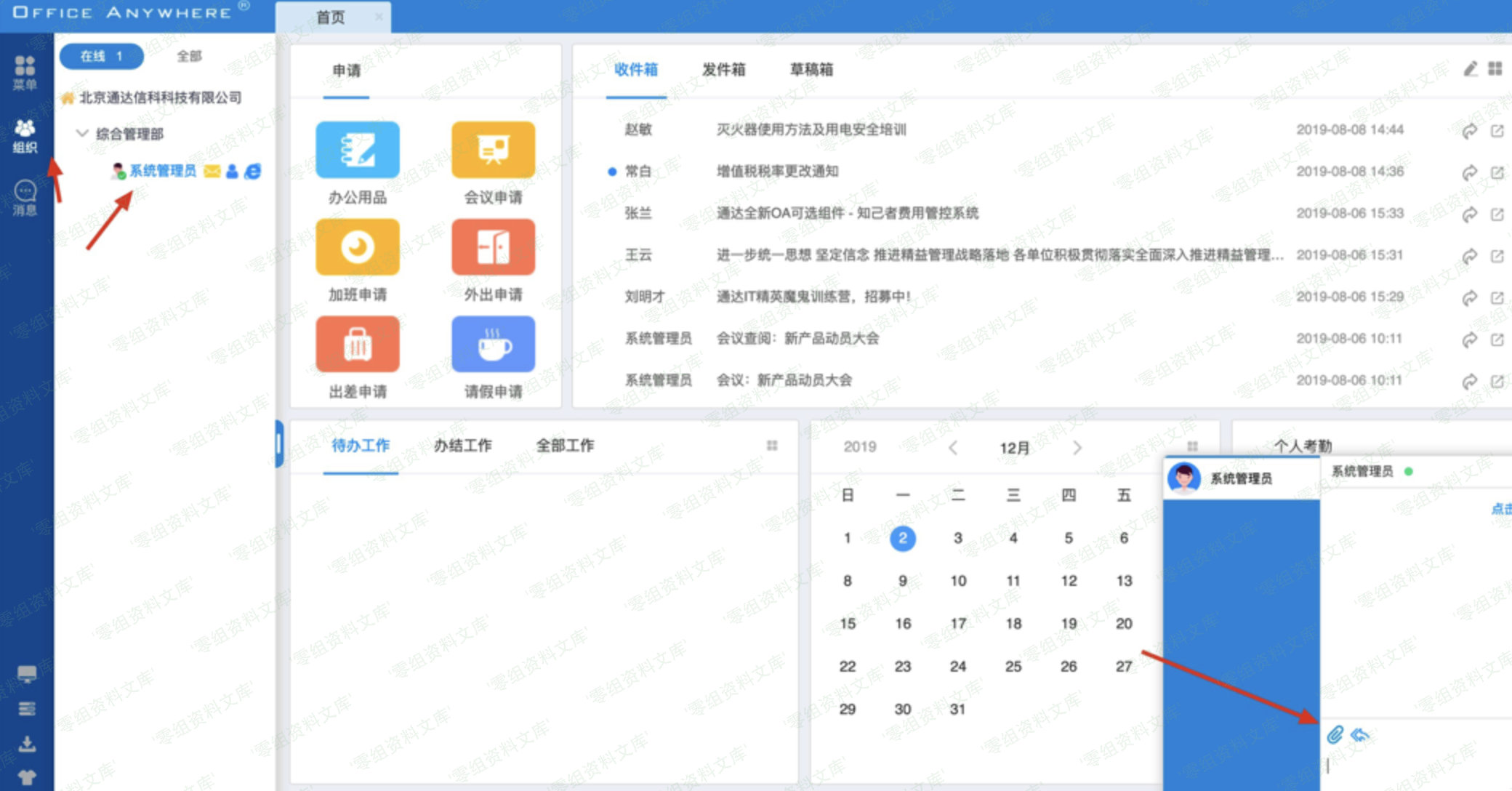1512x791 pixels.
Task: Open the 办结工作 tab
Action: [x=462, y=446]
